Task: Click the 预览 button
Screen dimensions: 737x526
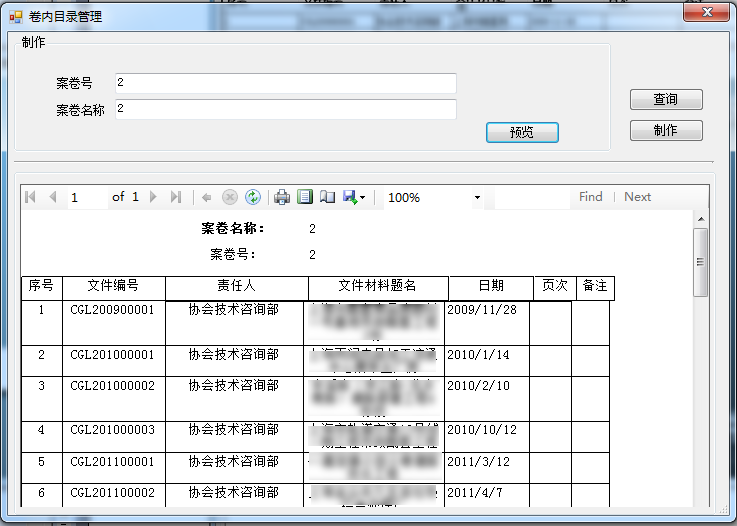Action: coord(521,132)
